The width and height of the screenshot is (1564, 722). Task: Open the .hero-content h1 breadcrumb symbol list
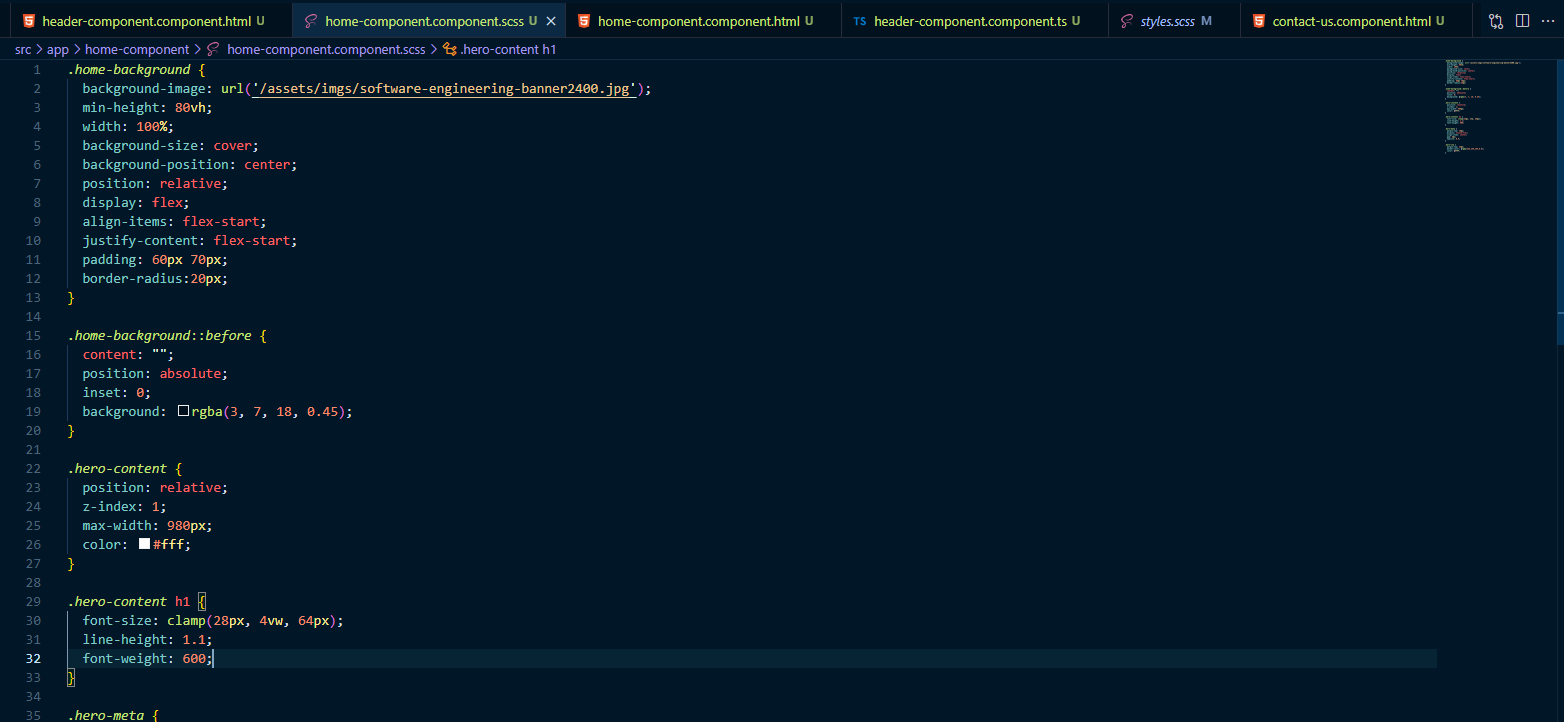tap(508, 49)
